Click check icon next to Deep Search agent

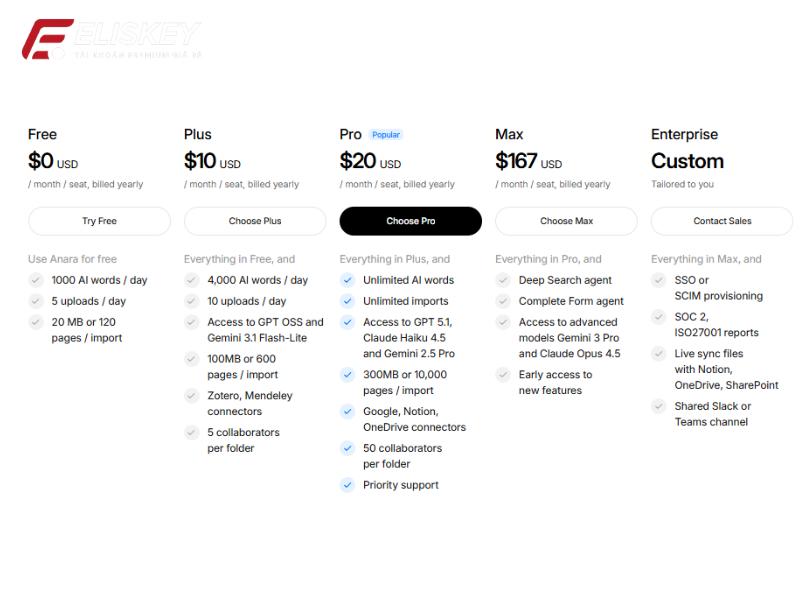click(503, 280)
